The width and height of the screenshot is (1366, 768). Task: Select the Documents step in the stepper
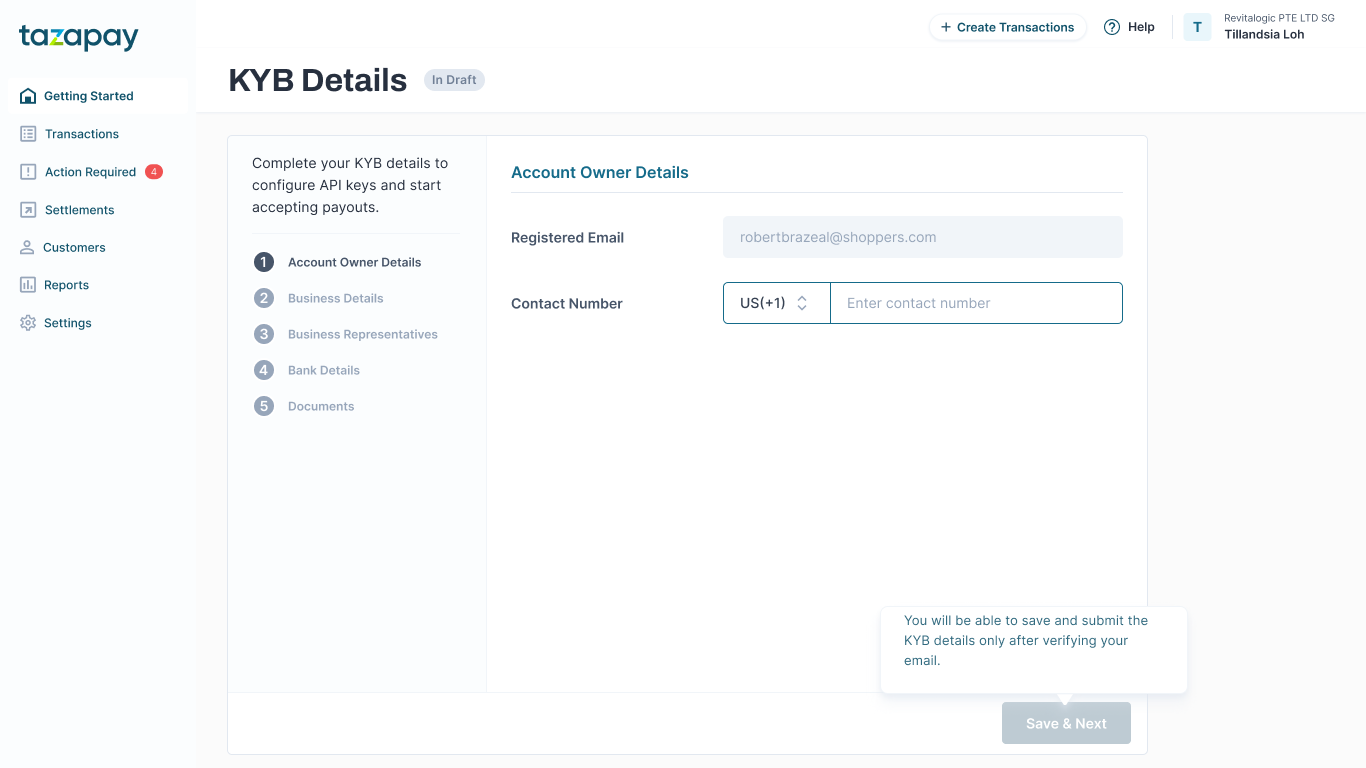pos(320,406)
